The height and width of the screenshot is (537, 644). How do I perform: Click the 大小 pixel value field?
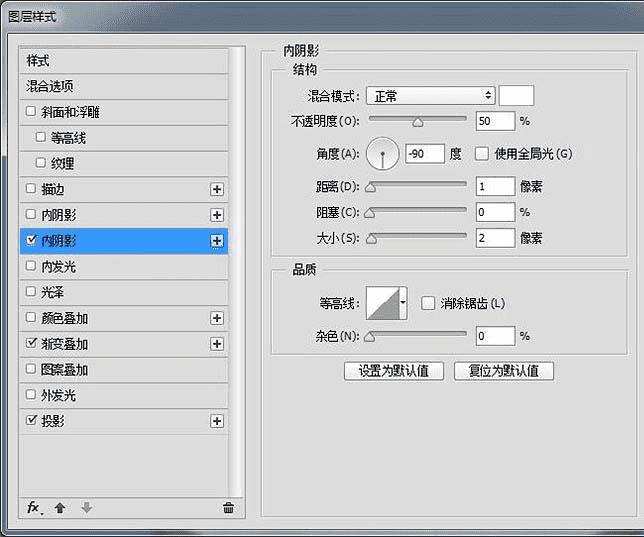point(495,238)
